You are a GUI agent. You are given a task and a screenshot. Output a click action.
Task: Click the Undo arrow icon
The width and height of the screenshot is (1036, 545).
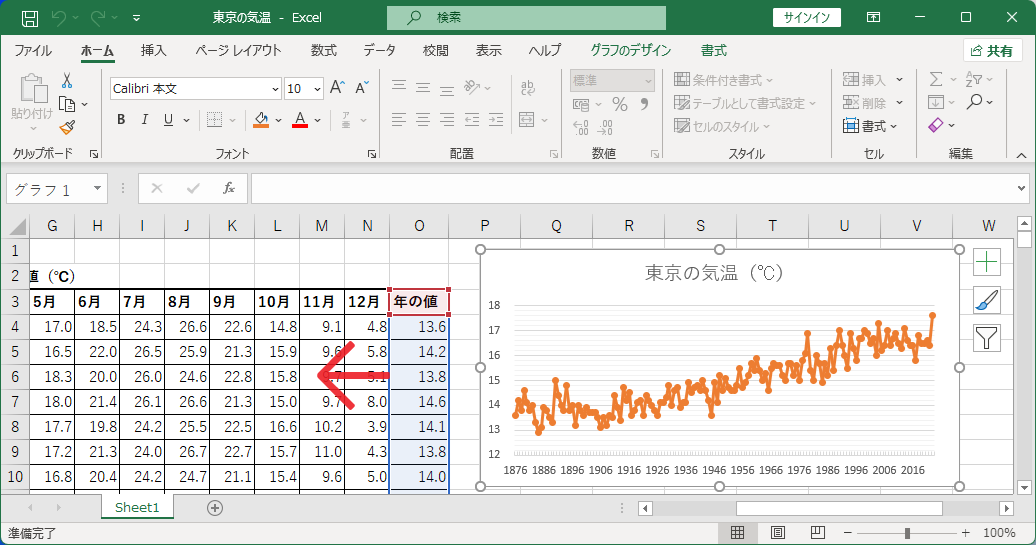[x=59, y=18]
